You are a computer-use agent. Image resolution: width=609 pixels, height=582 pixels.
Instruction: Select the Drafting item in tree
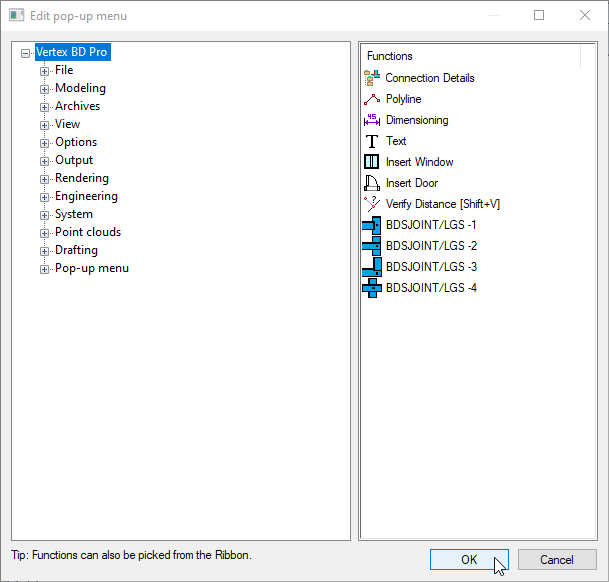77,250
